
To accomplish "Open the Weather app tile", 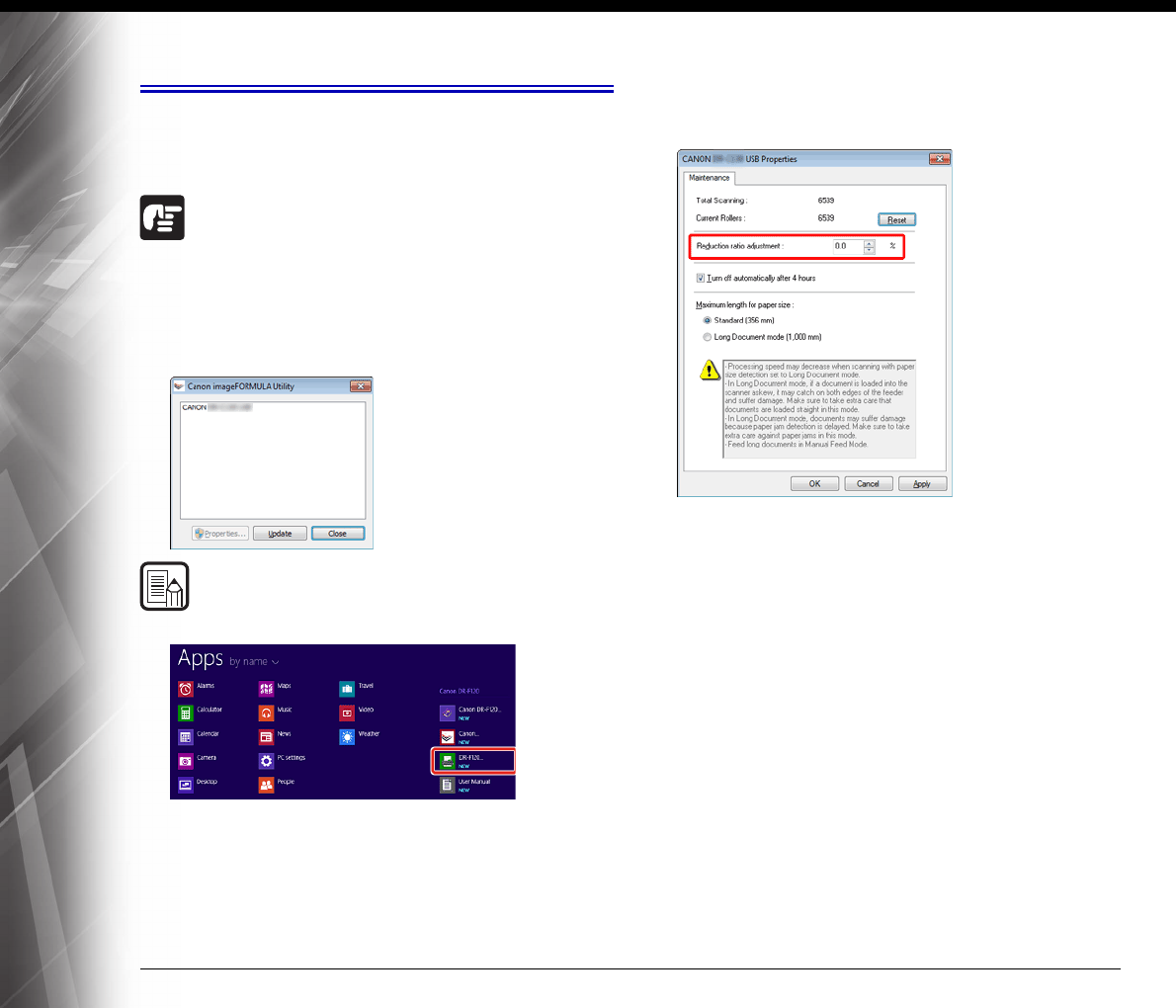I will pos(347,737).
